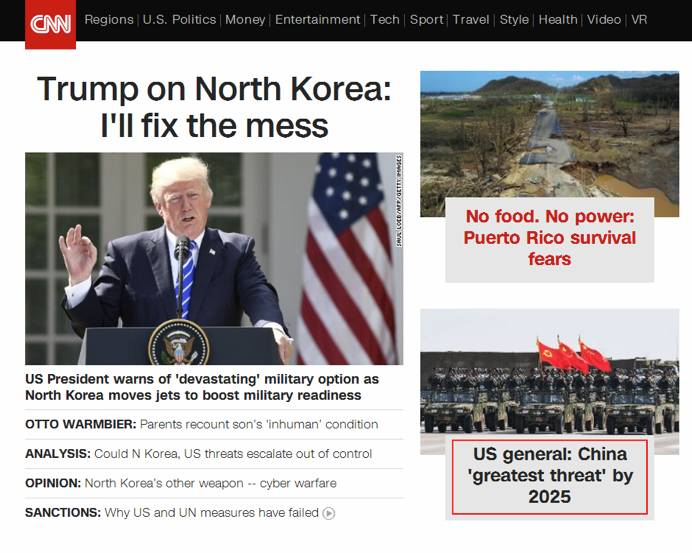Screen dimensions: 692x553
Task: Select Style in the top navigation
Action: coord(514,20)
